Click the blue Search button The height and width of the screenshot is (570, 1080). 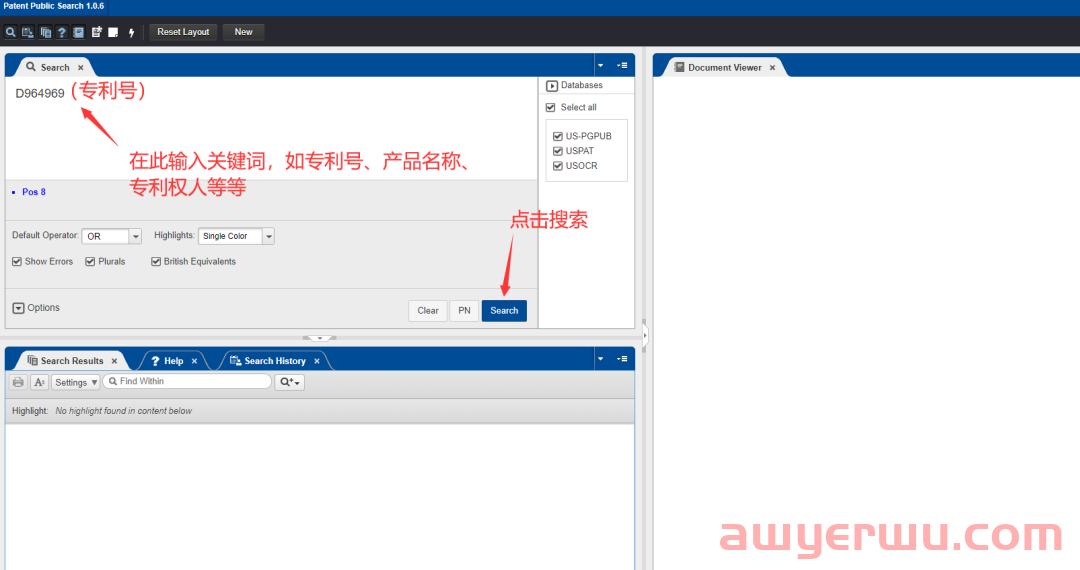(x=504, y=311)
